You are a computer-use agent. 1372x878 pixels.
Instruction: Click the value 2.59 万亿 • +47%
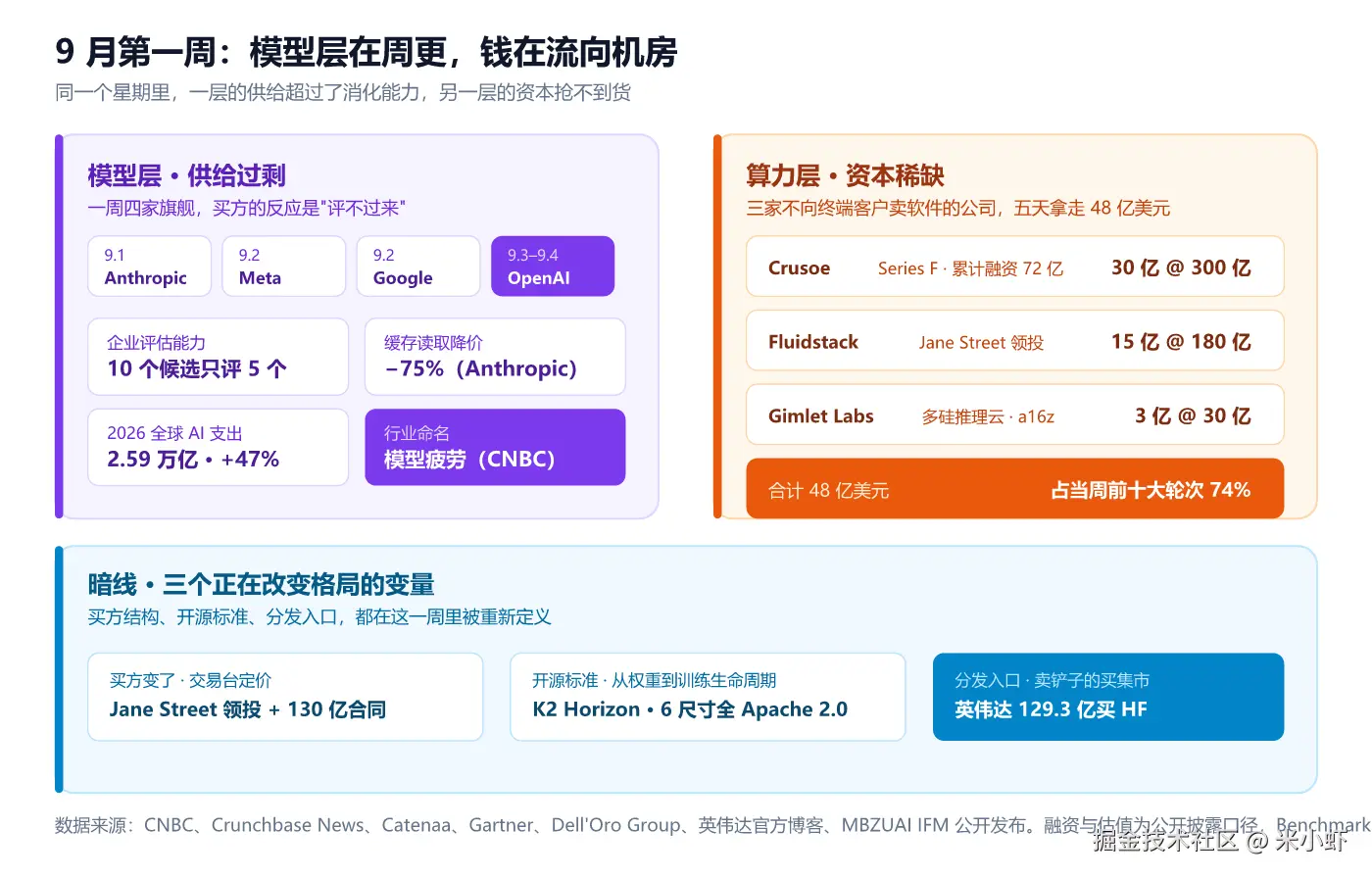193,459
